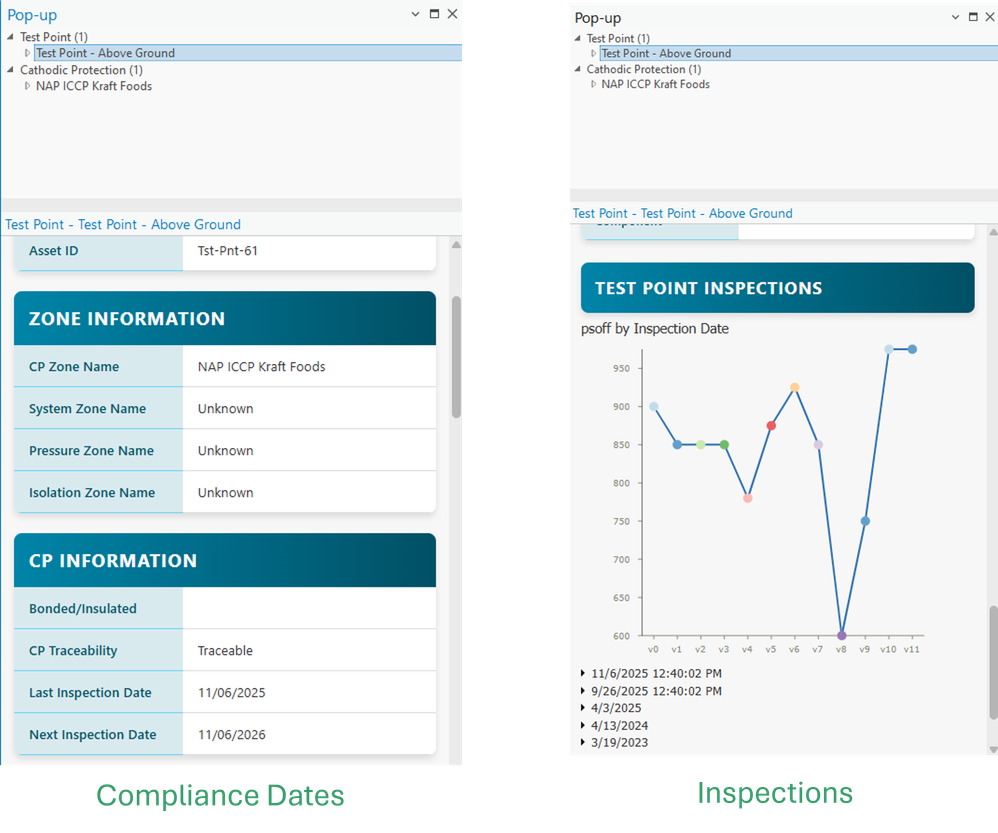Select NAP ICCP Kraft Foods row in right pane
The image size is (998, 833).
(656, 84)
